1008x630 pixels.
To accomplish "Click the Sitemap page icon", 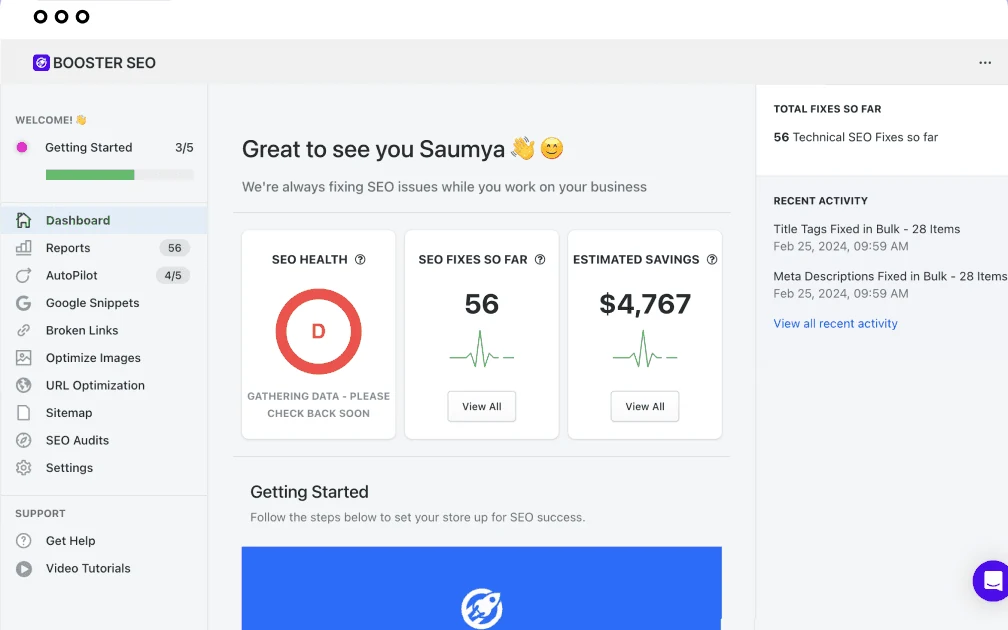I will (24, 413).
